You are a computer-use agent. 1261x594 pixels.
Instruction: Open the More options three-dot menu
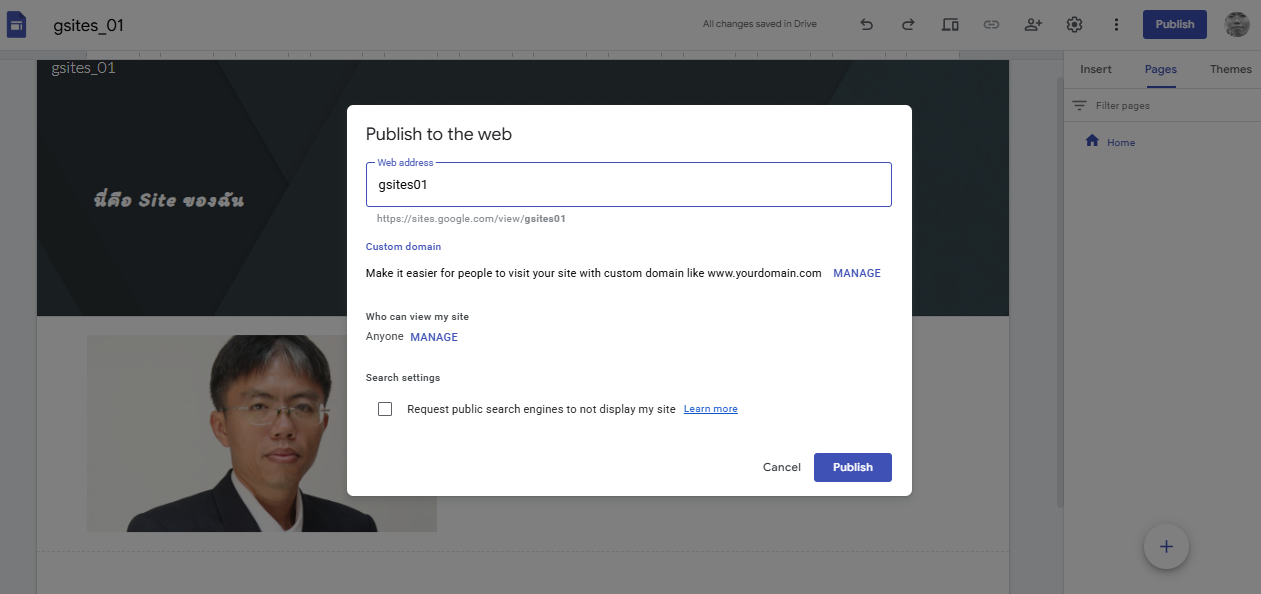click(1116, 25)
